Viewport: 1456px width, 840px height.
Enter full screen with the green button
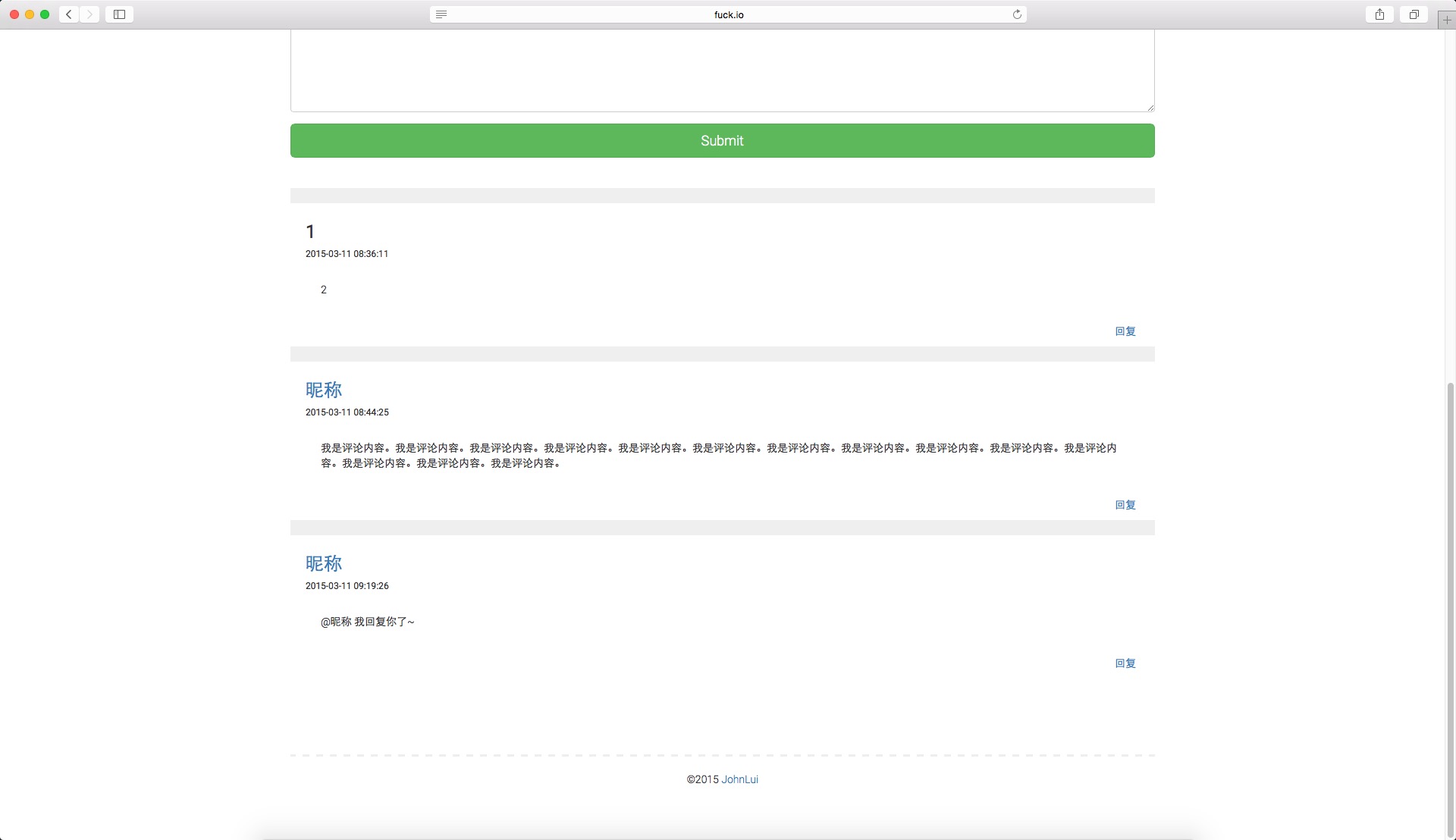tap(45, 14)
